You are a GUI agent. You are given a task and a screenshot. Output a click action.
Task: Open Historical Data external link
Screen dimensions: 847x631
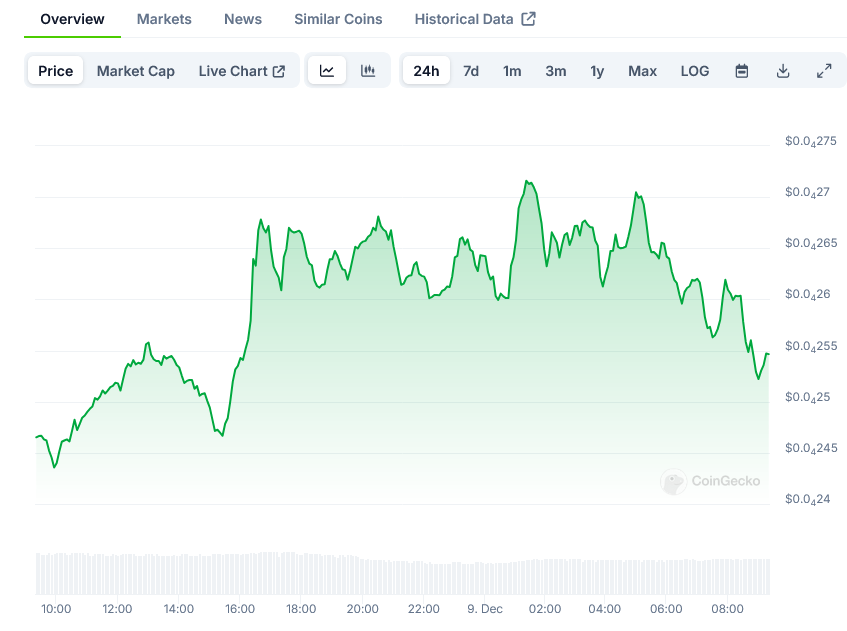coord(475,19)
